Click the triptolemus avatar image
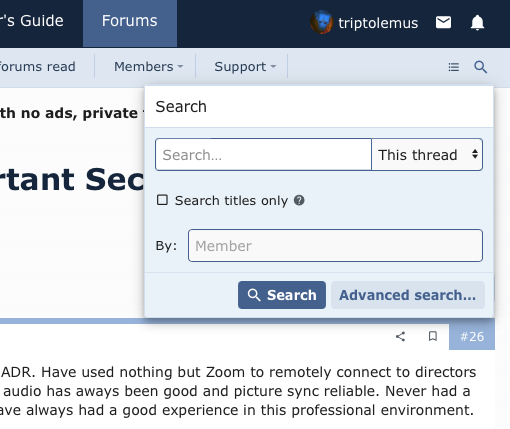This screenshot has height=429, width=510. tap(321, 23)
